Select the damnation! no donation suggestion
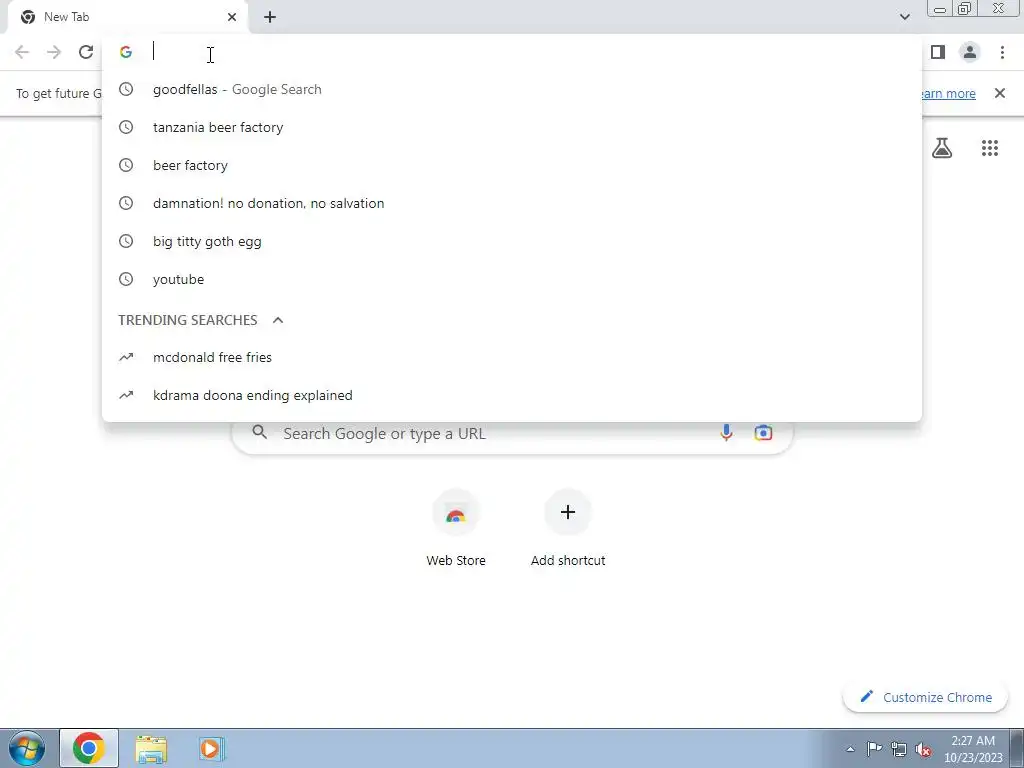 512,203
